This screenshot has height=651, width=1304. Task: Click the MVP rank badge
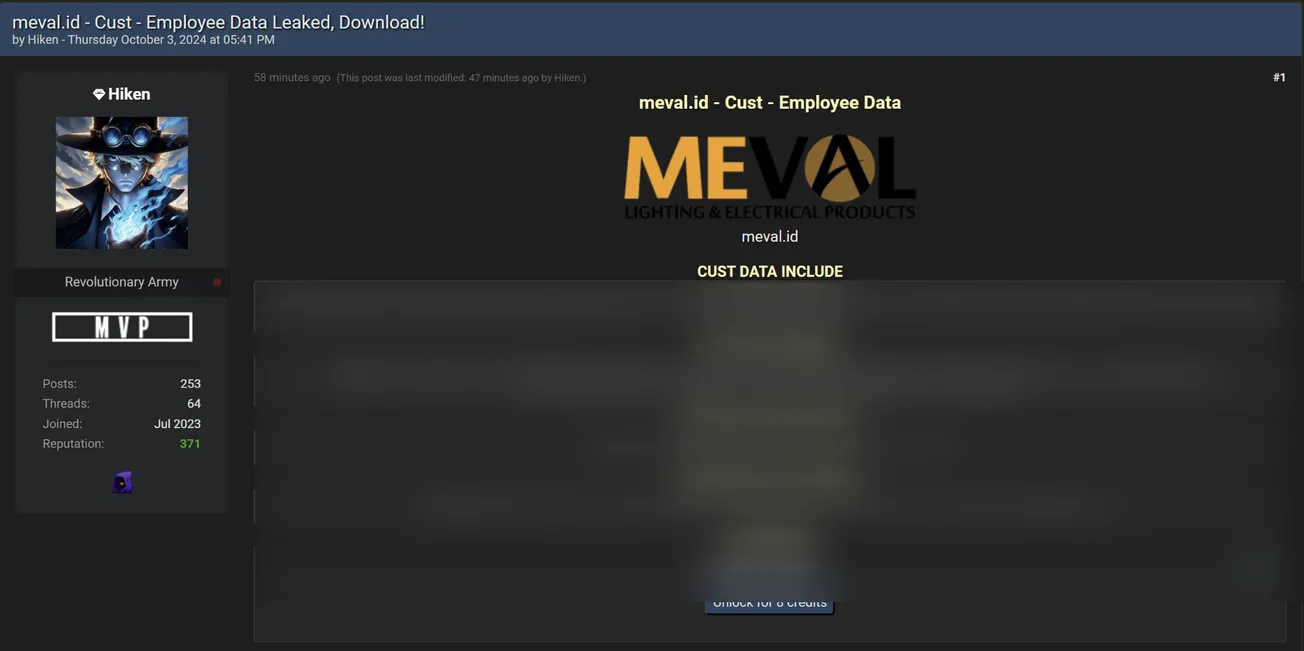[122, 327]
